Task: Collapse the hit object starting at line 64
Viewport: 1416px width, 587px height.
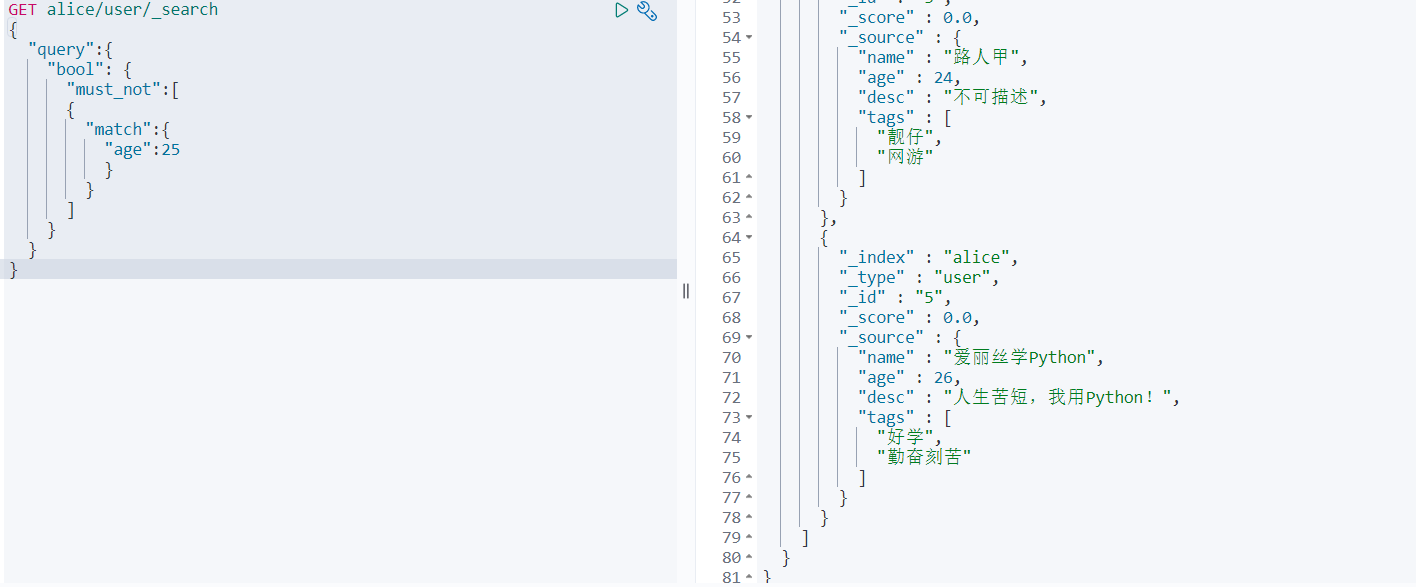Action: (x=749, y=238)
